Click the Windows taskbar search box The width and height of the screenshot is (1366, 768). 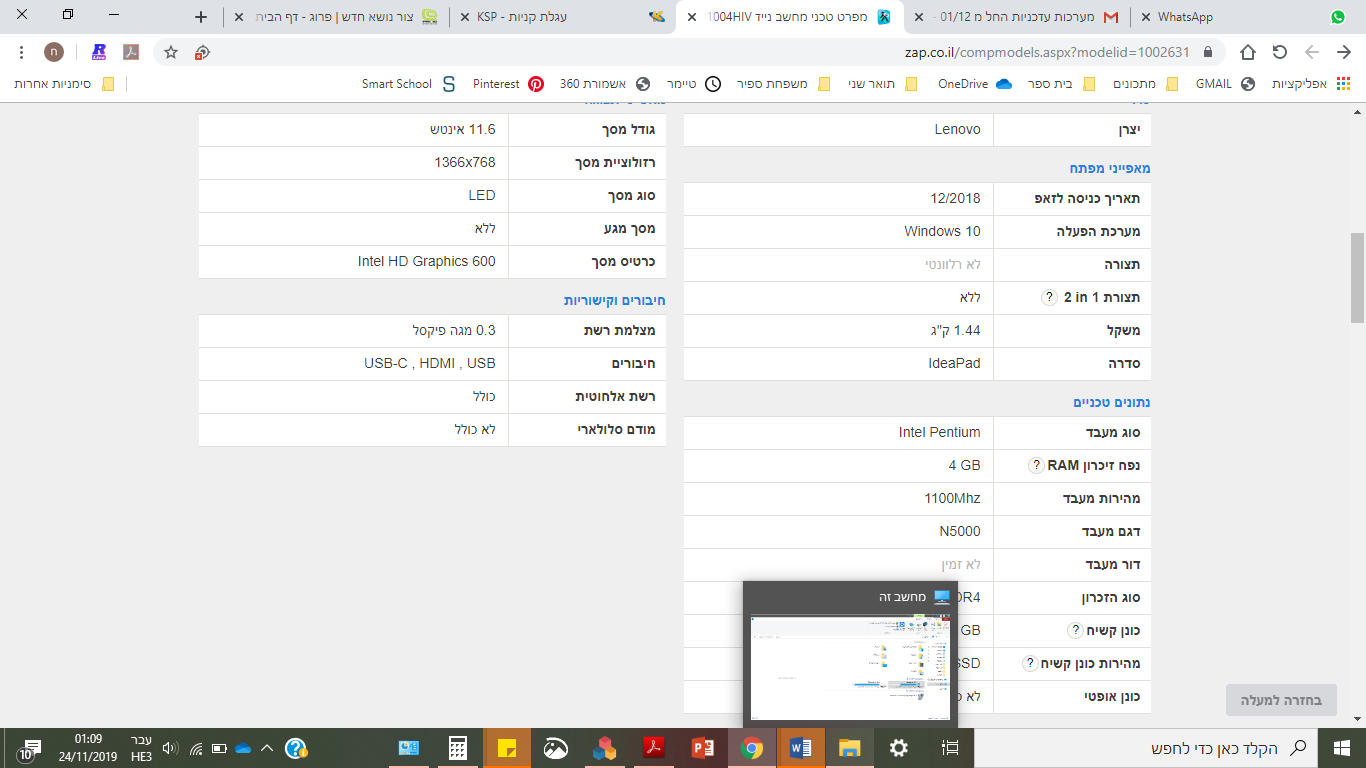click(1146, 748)
